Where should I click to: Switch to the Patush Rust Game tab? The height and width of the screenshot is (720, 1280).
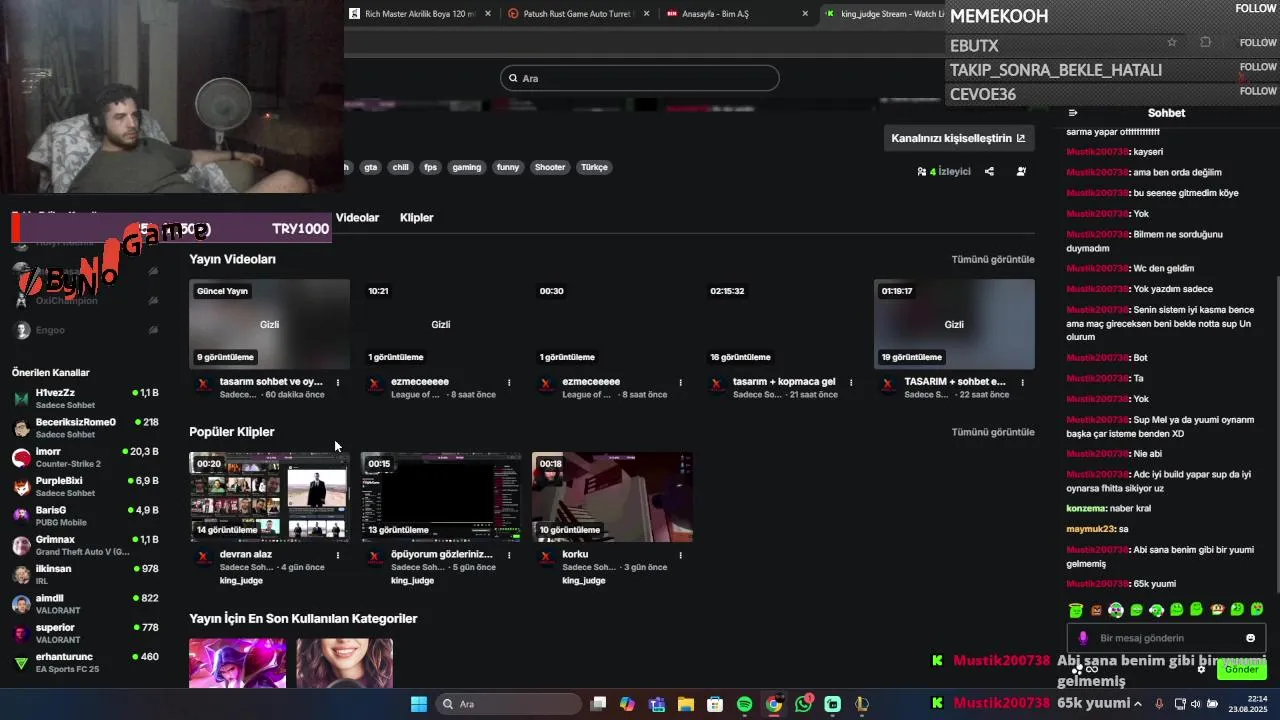[x=580, y=14]
